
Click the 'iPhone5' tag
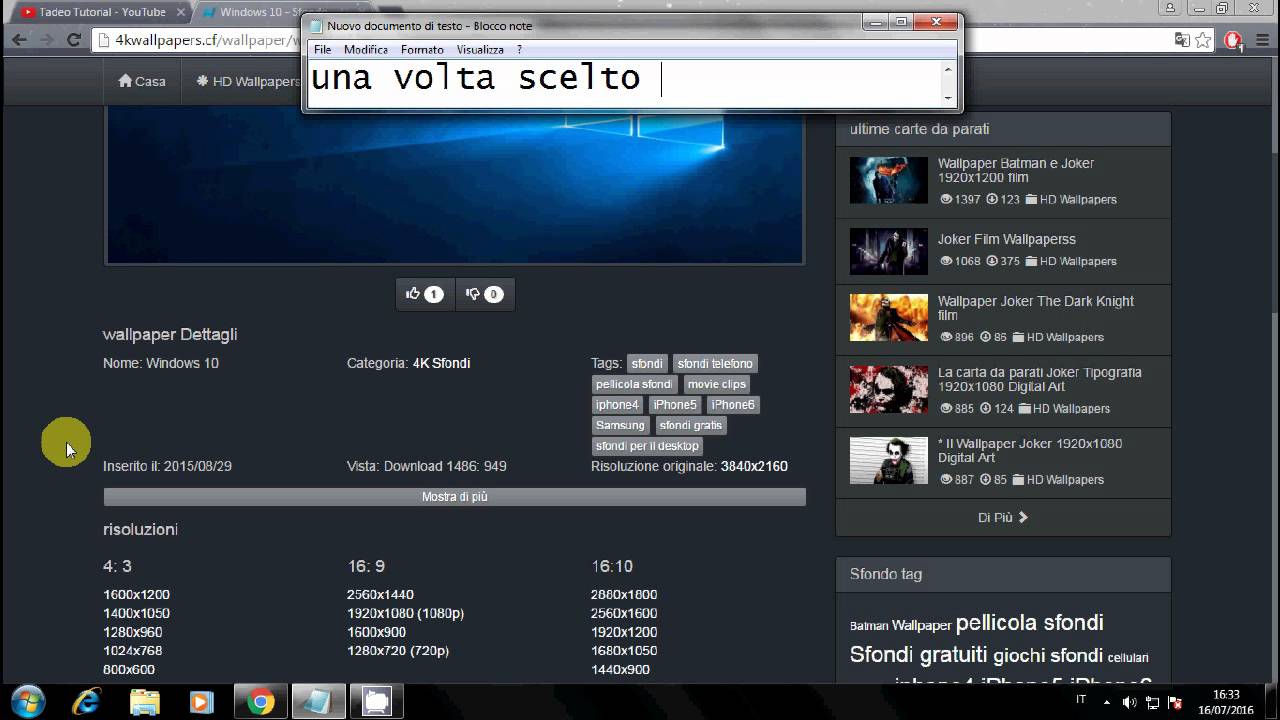pyautogui.click(x=675, y=405)
